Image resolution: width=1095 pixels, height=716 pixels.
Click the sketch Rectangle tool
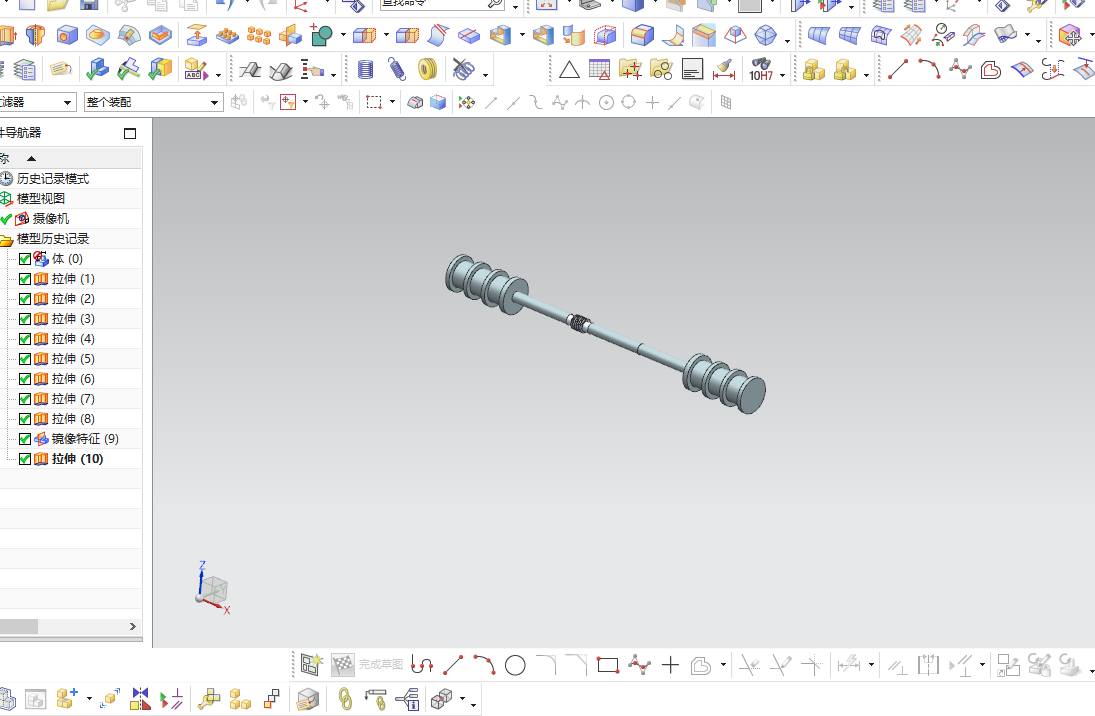click(608, 665)
